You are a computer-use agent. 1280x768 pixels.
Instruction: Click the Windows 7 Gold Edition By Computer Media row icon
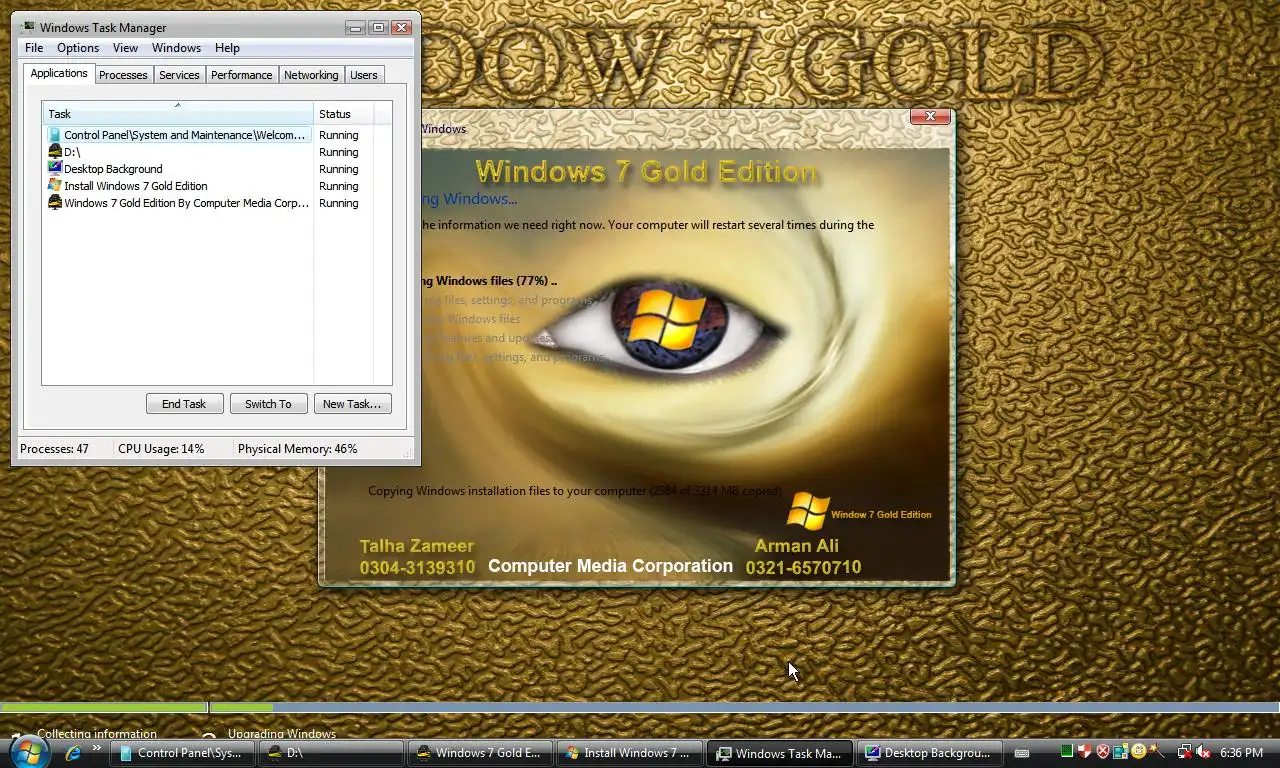coord(55,203)
